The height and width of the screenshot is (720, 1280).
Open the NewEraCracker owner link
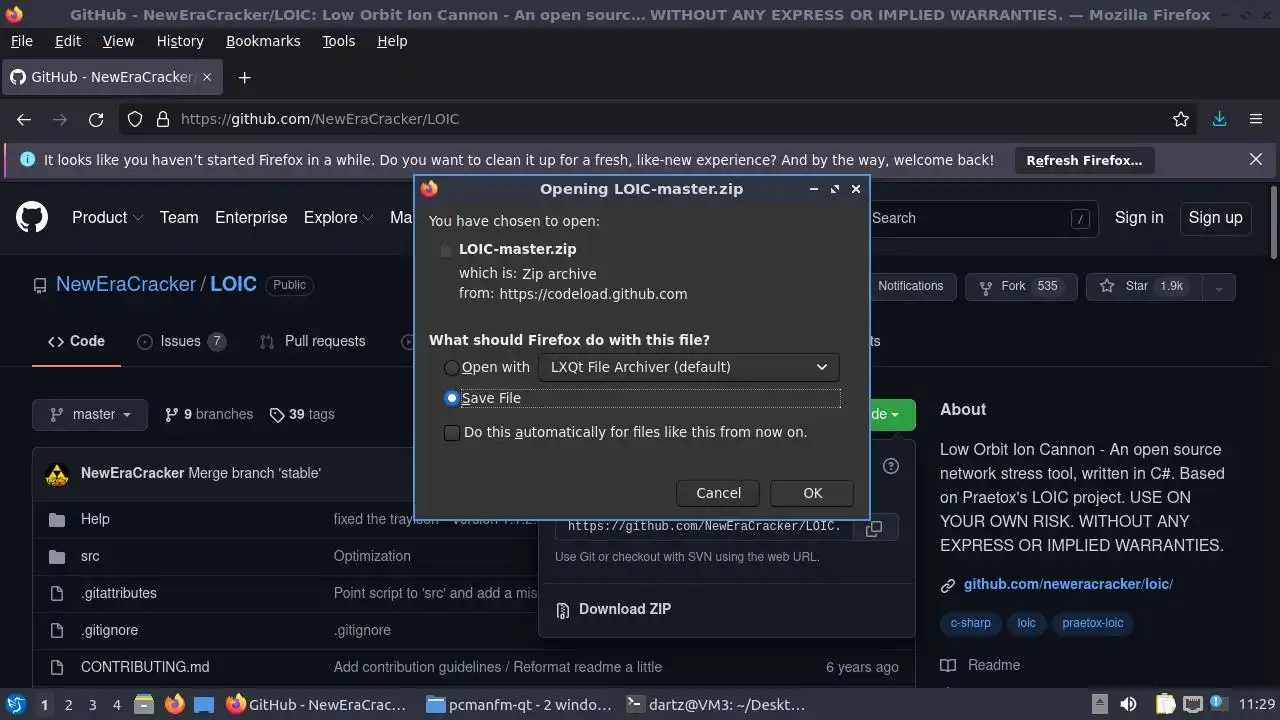point(126,284)
